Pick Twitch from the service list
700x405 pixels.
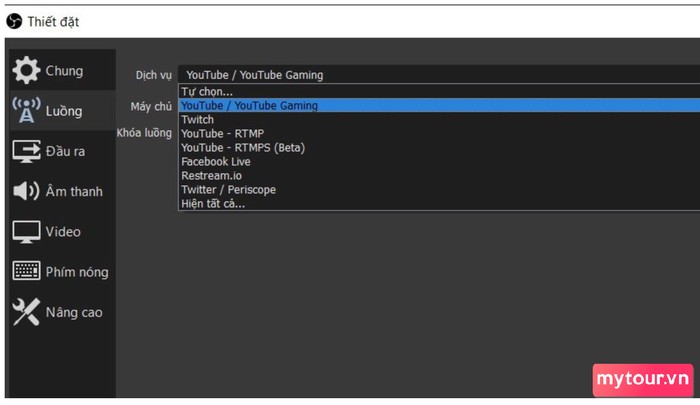click(x=439, y=120)
